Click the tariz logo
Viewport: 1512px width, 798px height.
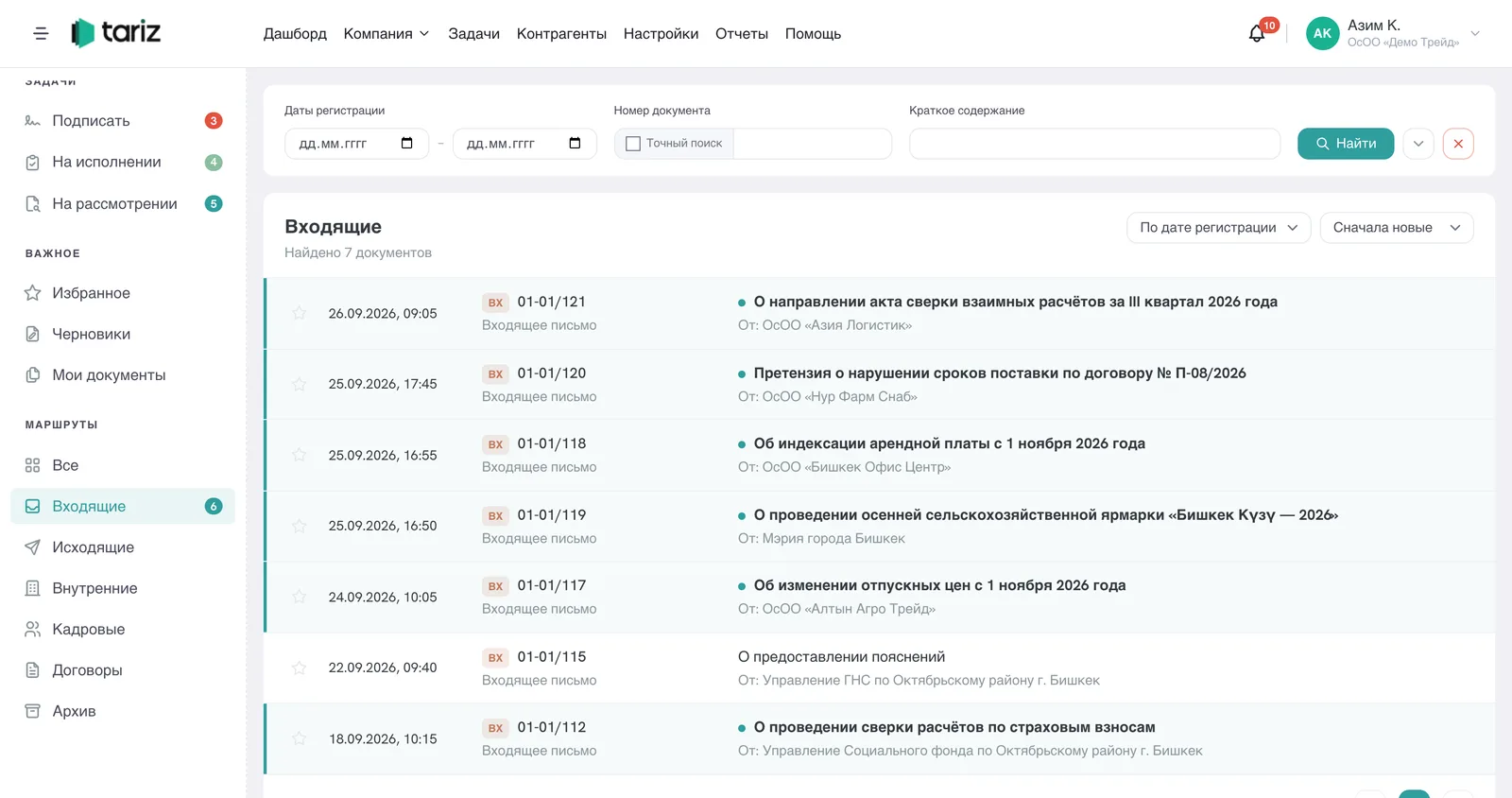[x=116, y=33]
